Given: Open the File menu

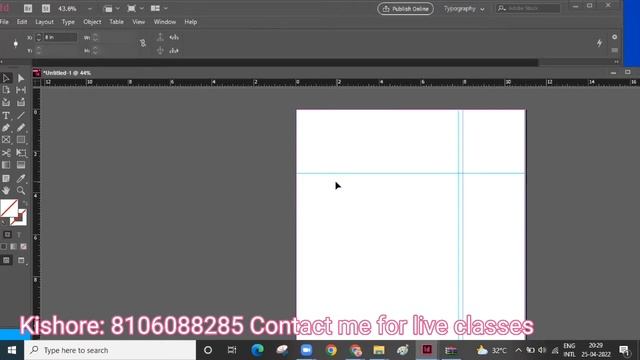Looking at the screenshot, I should 4,22.
